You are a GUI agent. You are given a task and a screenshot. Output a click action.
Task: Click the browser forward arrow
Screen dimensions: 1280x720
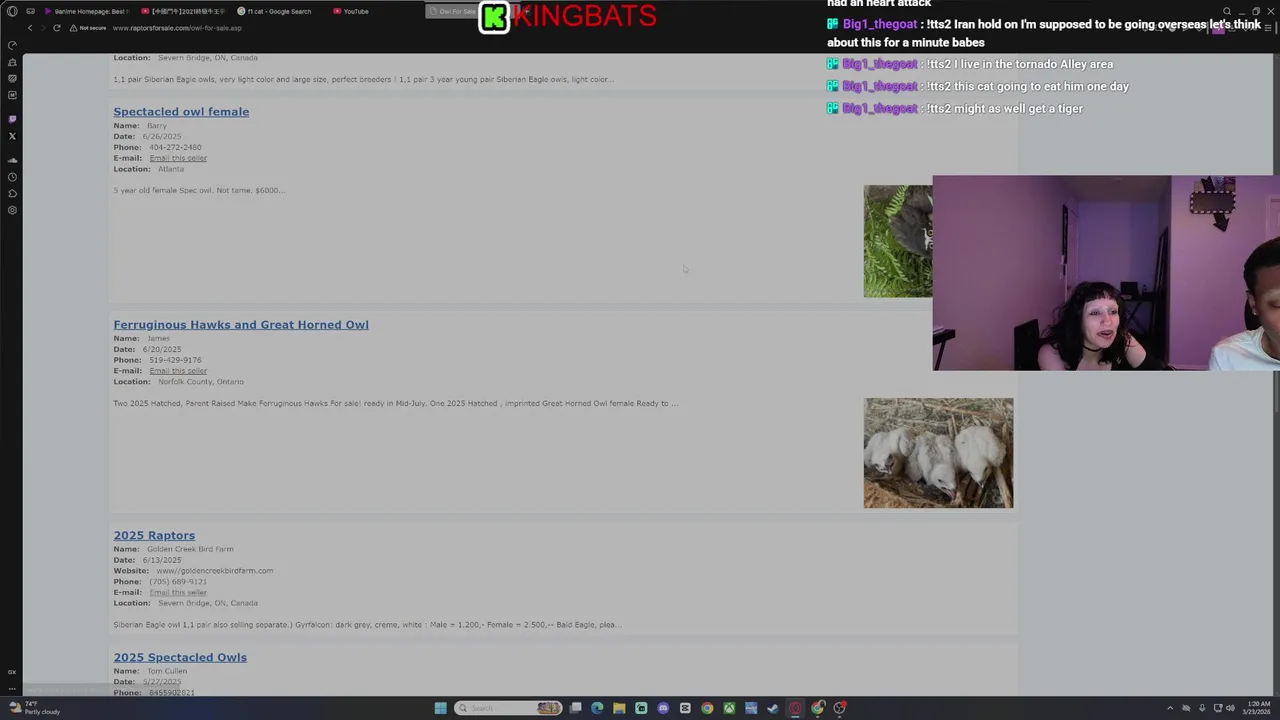click(x=43, y=28)
